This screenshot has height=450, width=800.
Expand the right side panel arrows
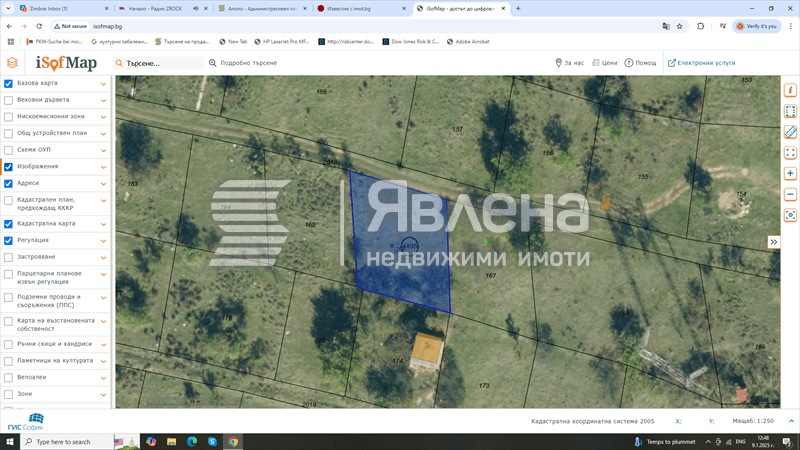[773, 242]
